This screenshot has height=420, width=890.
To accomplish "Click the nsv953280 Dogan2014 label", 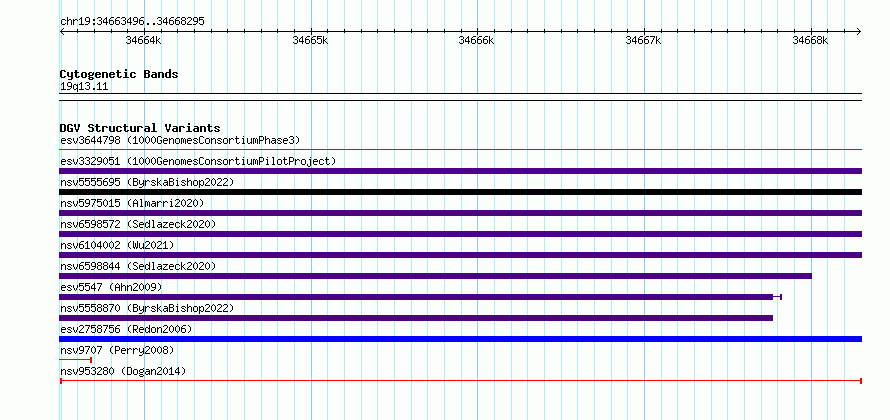I will point(123,371).
